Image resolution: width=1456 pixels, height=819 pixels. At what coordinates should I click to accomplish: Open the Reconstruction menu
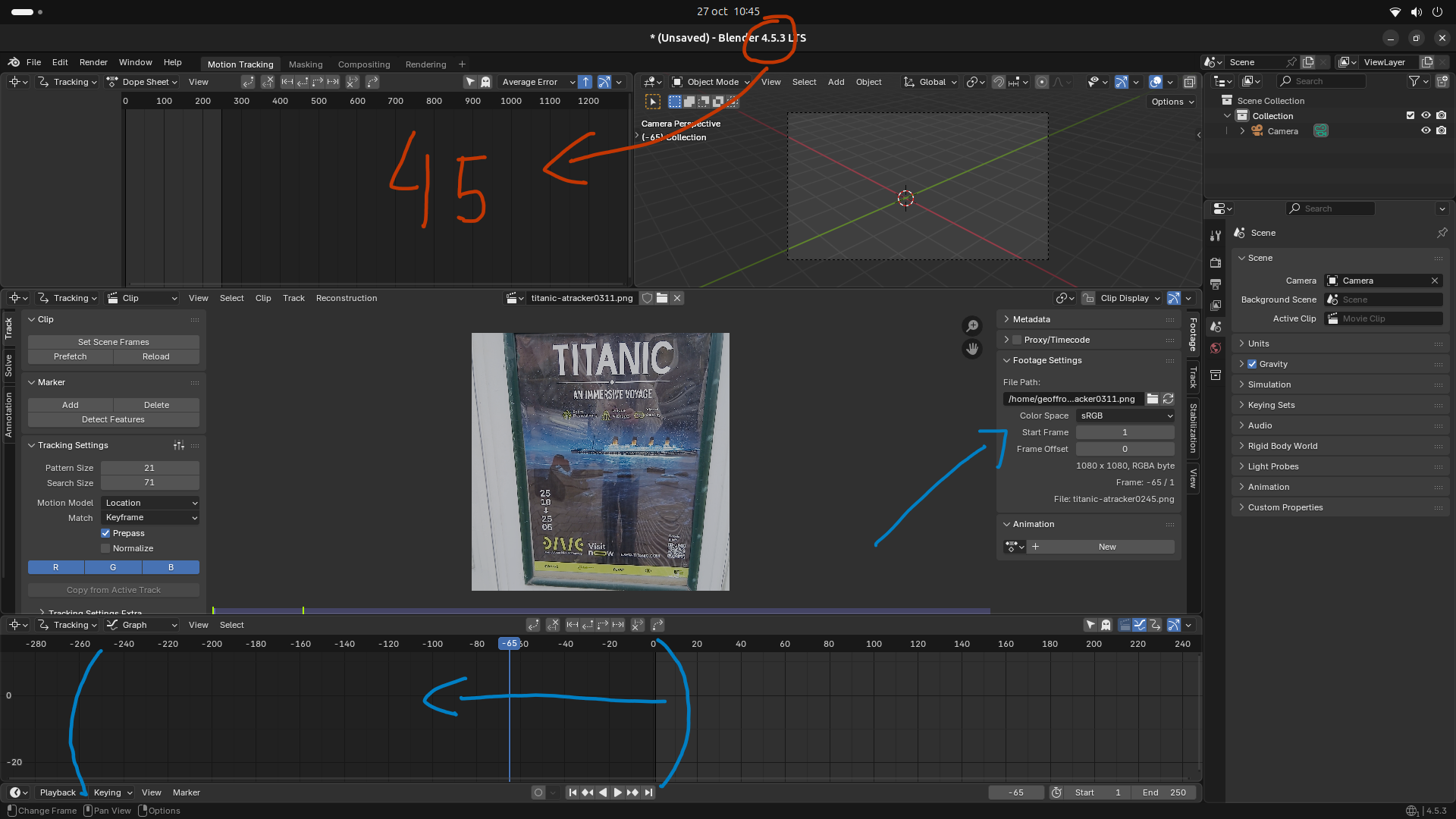(x=347, y=298)
